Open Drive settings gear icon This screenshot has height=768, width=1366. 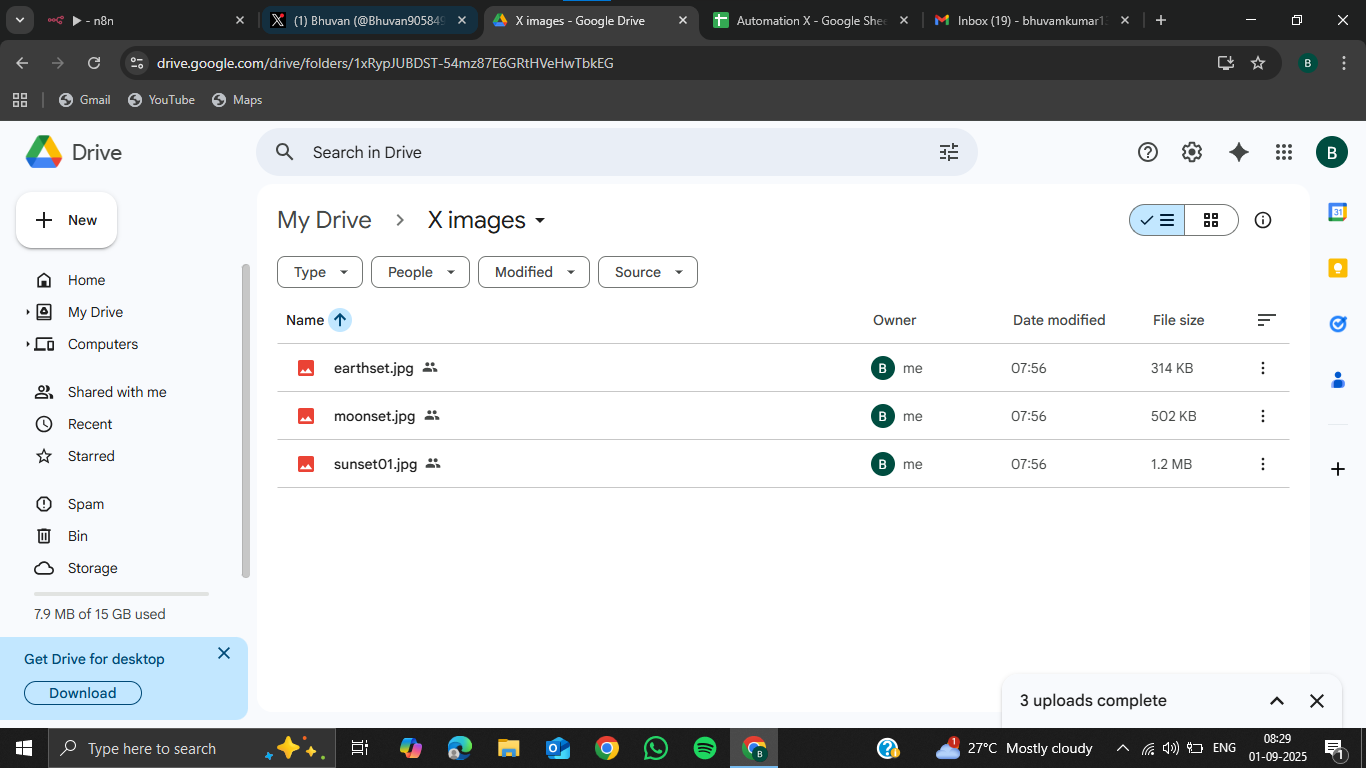tap(1191, 152)
